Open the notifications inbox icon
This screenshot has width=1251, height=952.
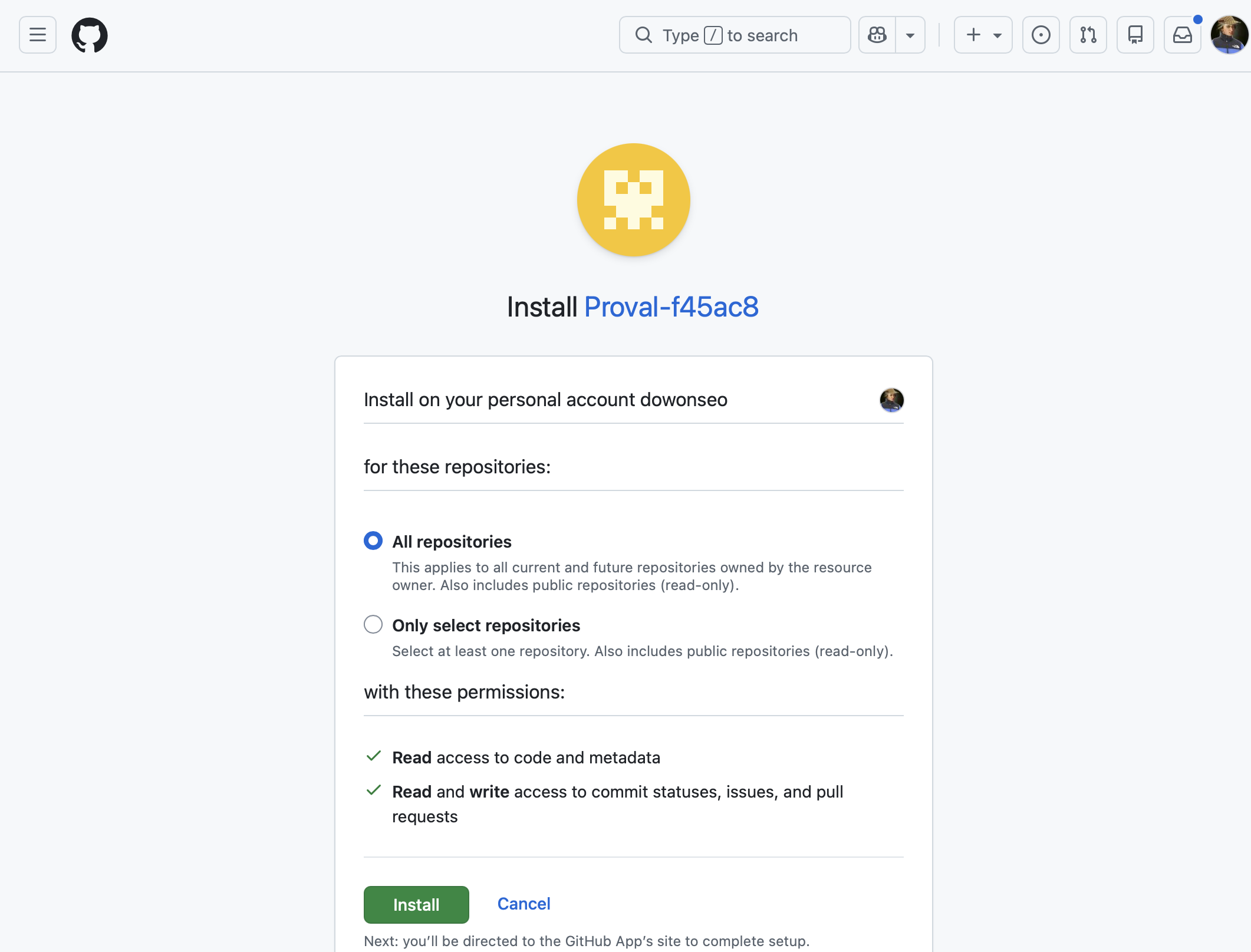coord(1182,35)
